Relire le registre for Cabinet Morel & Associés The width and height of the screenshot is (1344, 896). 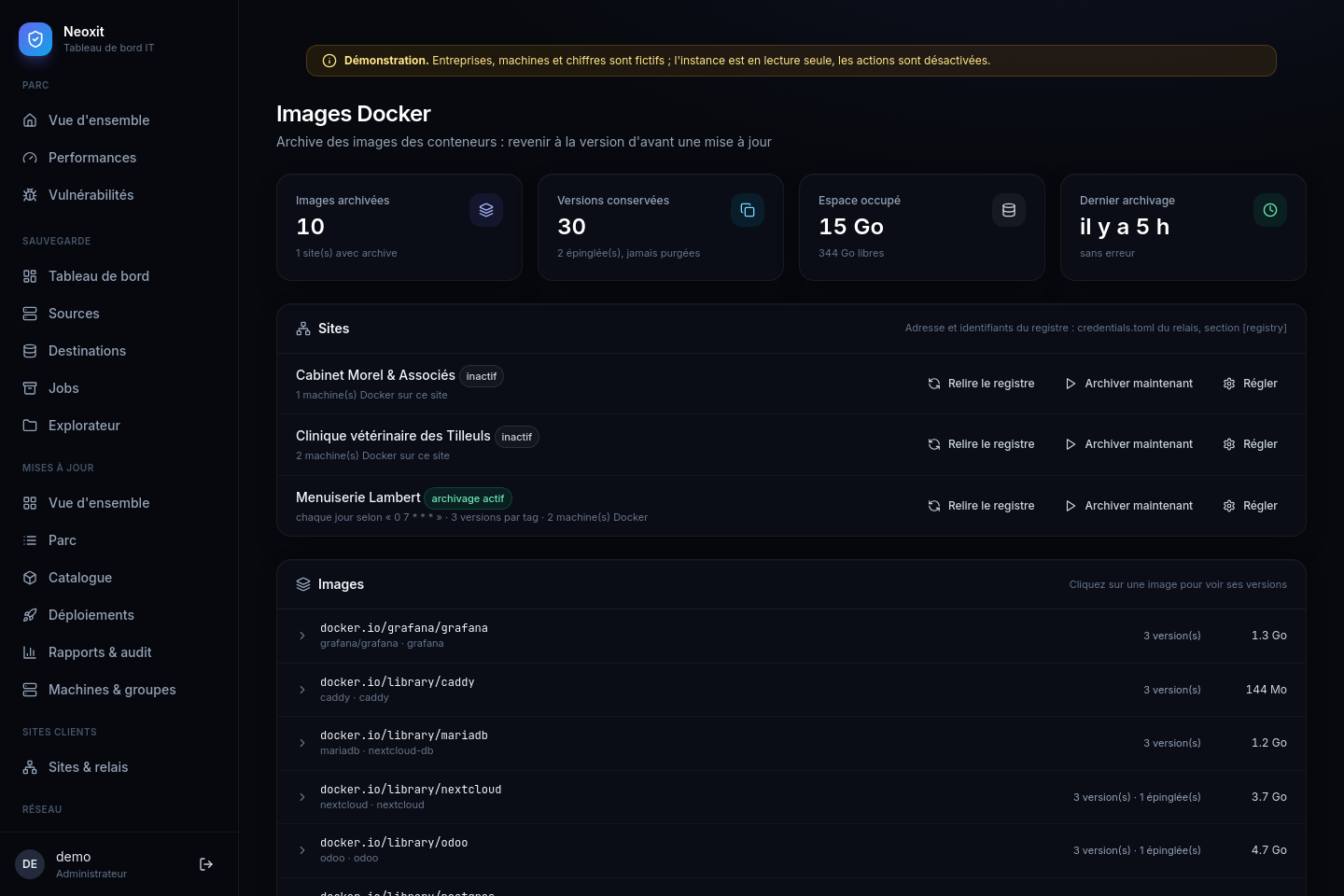981,384
